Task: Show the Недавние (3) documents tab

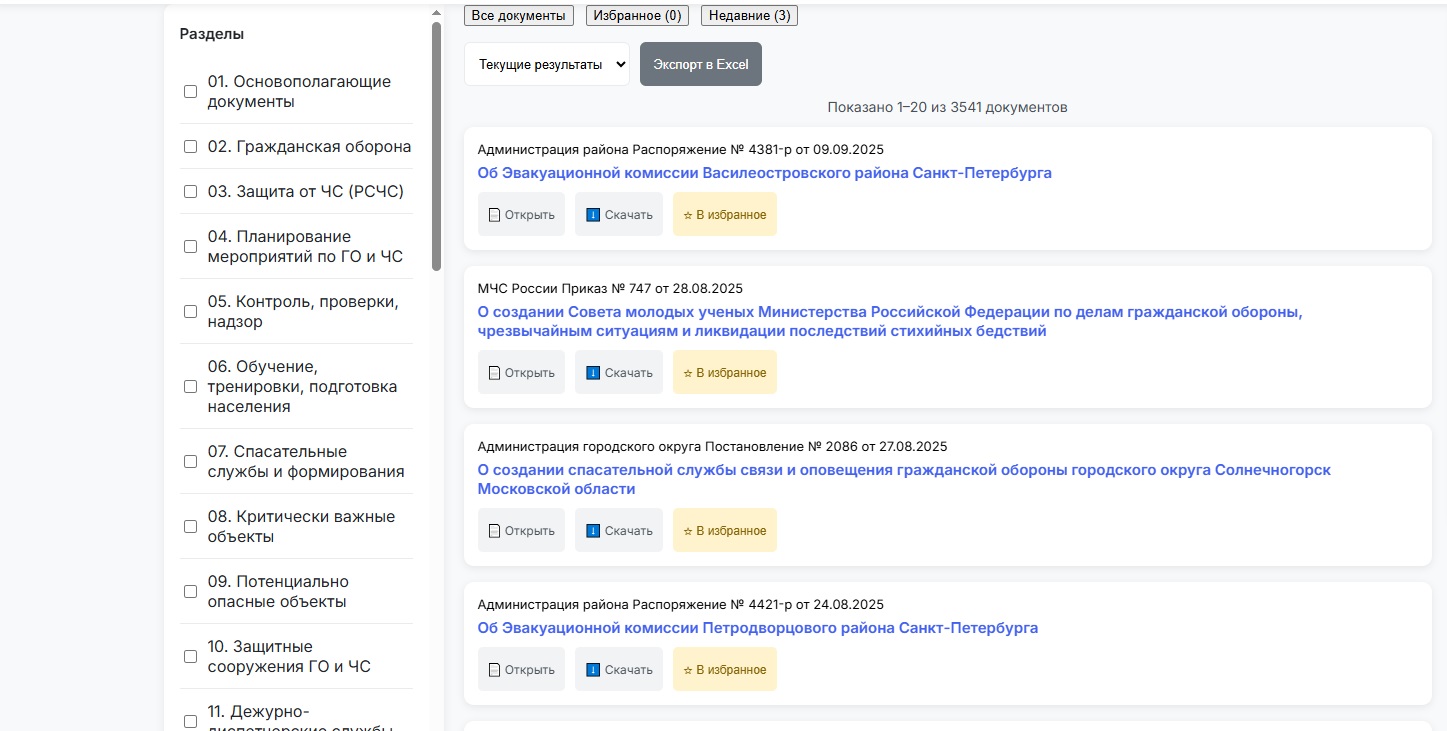Action: (749, 16)
